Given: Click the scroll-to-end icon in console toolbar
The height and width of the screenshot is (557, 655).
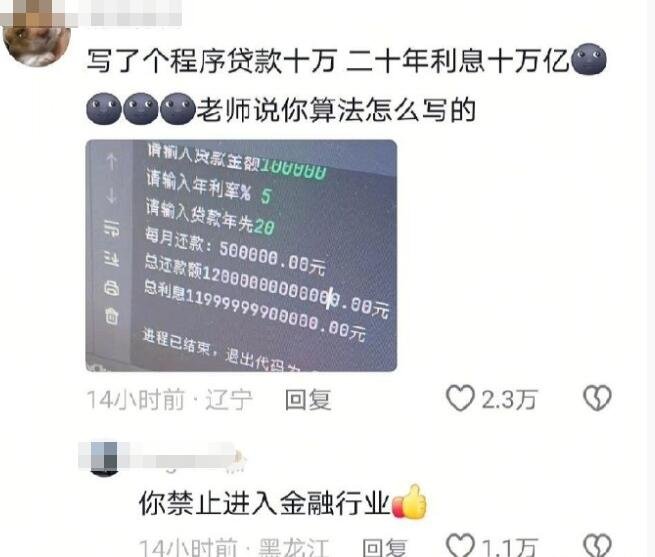Looking at the screenshot, I should tap(112, 259).
